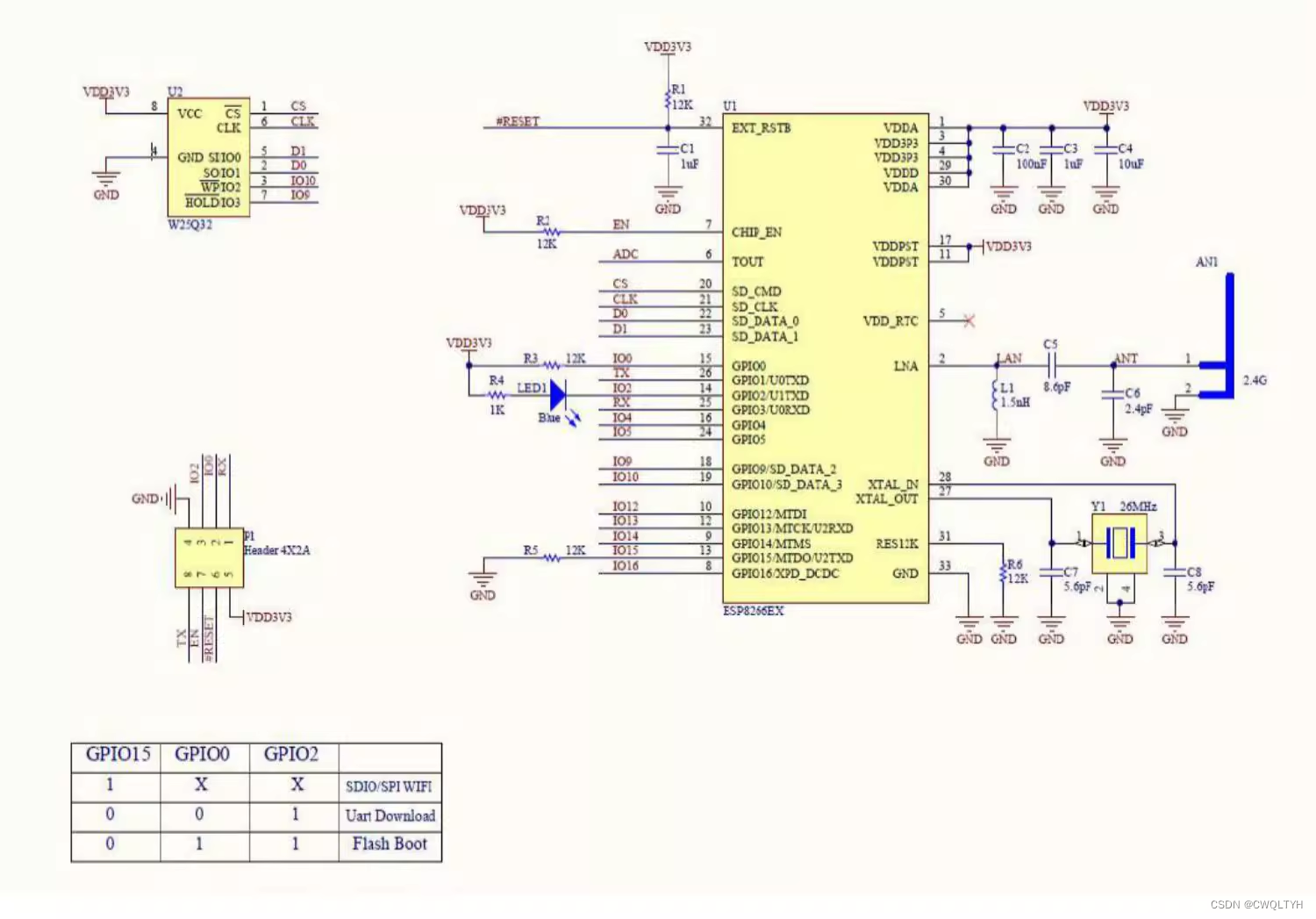Select the VDD_RTC pin label

click(890, 321)
